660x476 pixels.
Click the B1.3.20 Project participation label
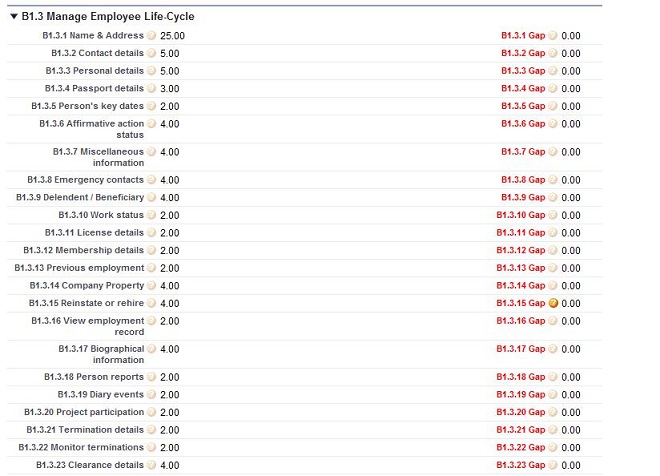84,412
